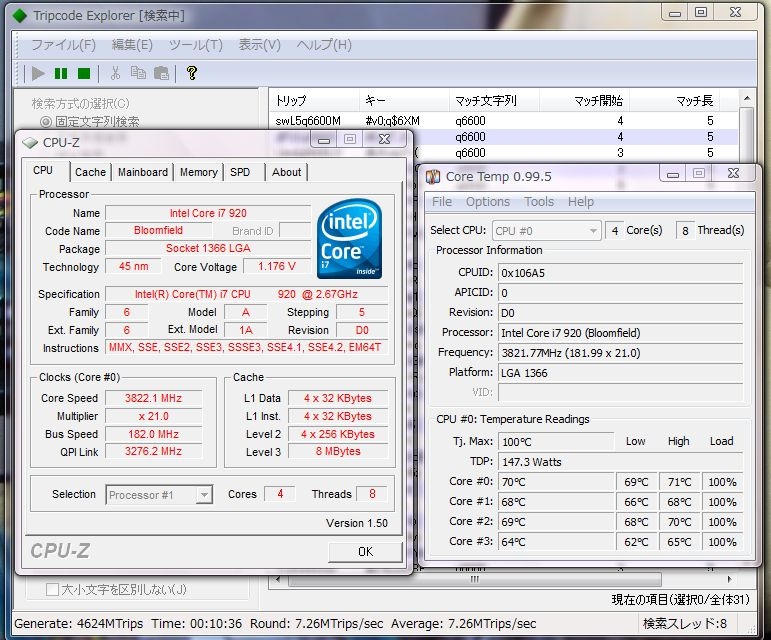The height and width of the screenshot is (640, 771).
Task: Click the paste icon in toolbar
Action: coord(161,73)
